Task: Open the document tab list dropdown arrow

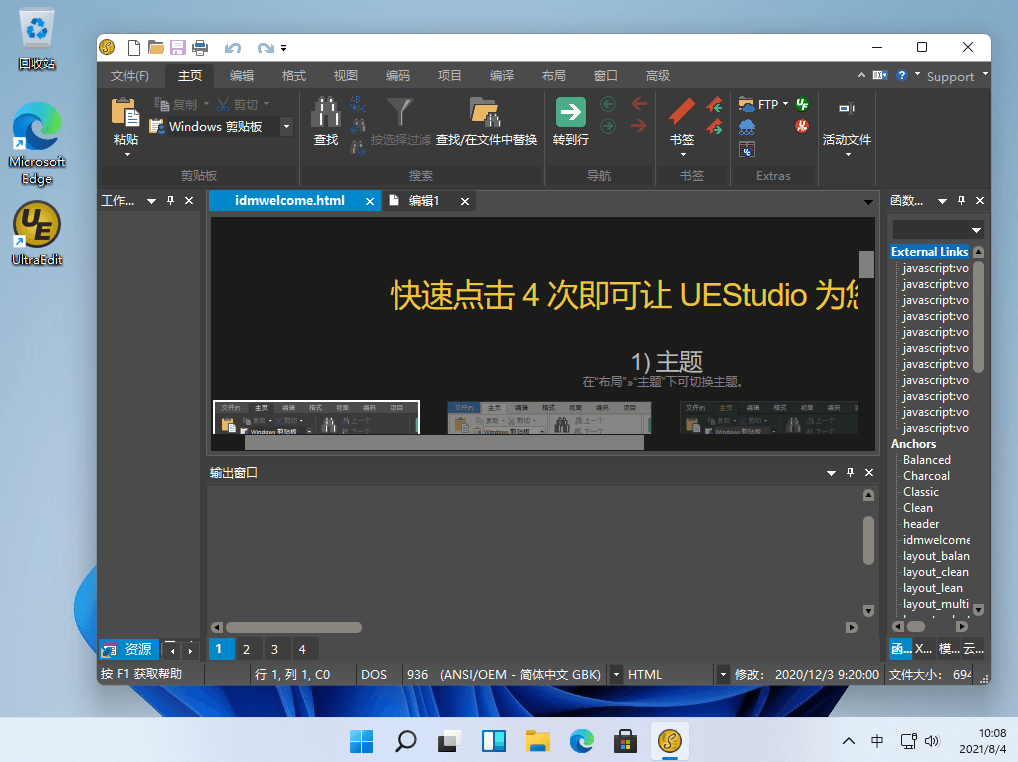Action: click(868, 202)
